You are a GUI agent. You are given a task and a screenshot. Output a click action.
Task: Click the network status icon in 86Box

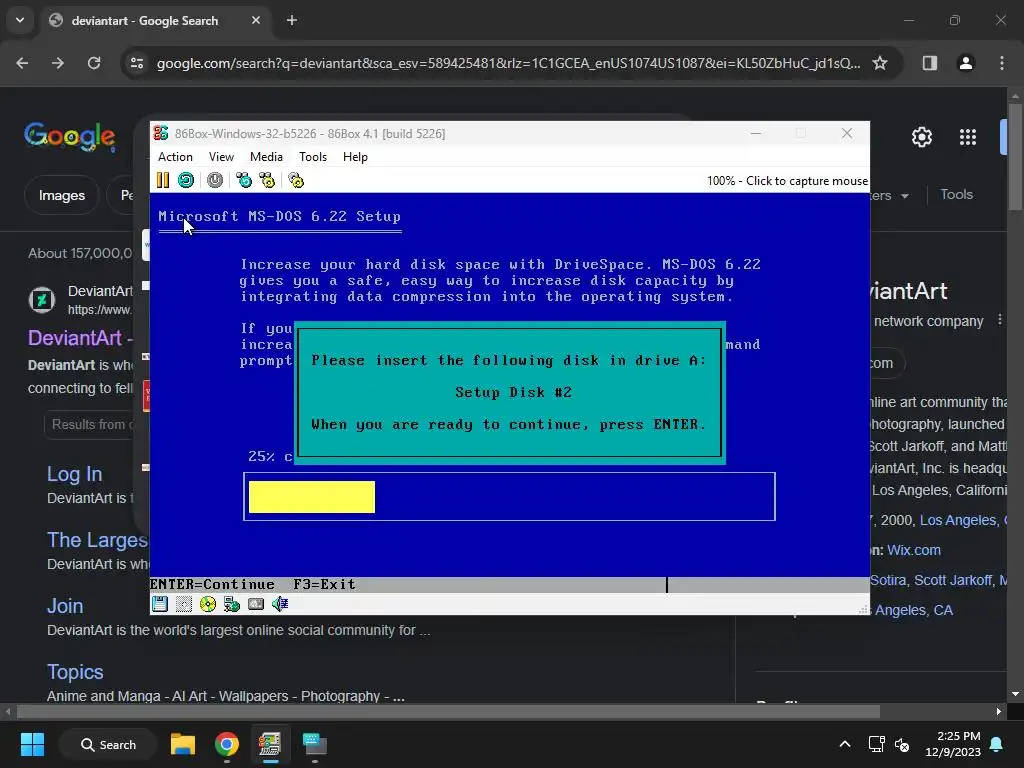(232, 604)
